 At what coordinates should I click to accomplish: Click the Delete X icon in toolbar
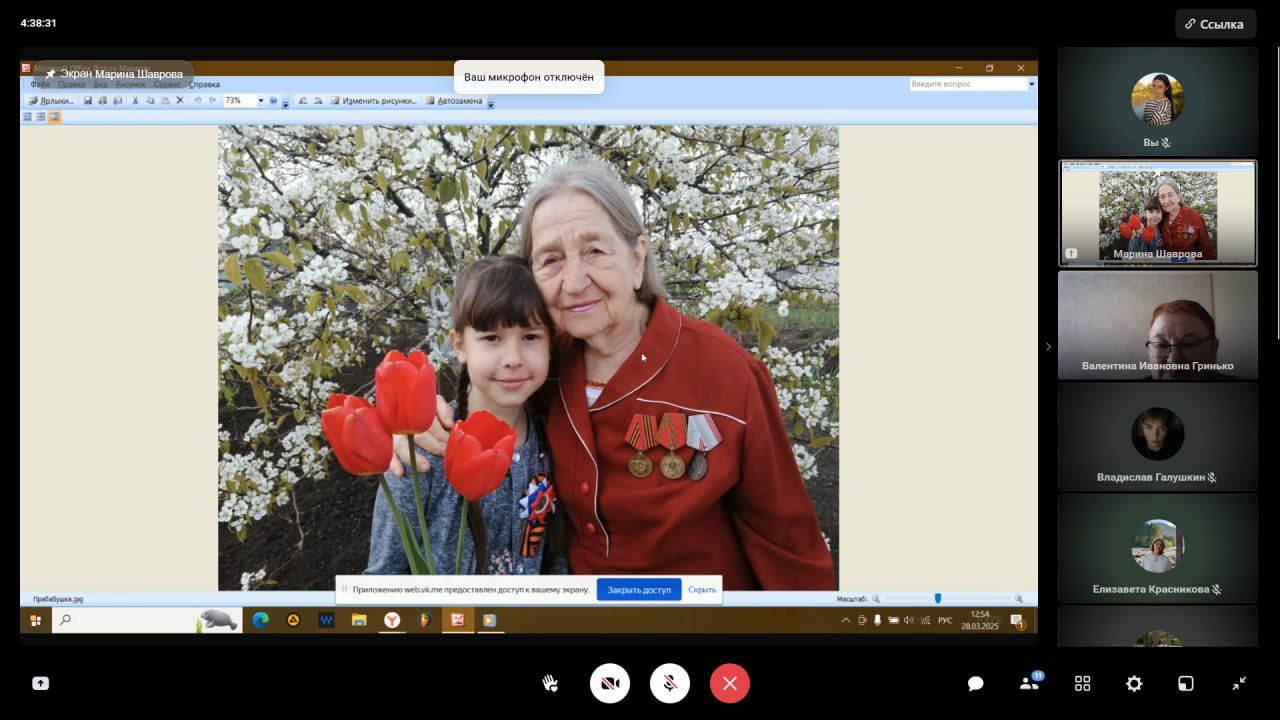pyautogui.click(x=180, y=101)
